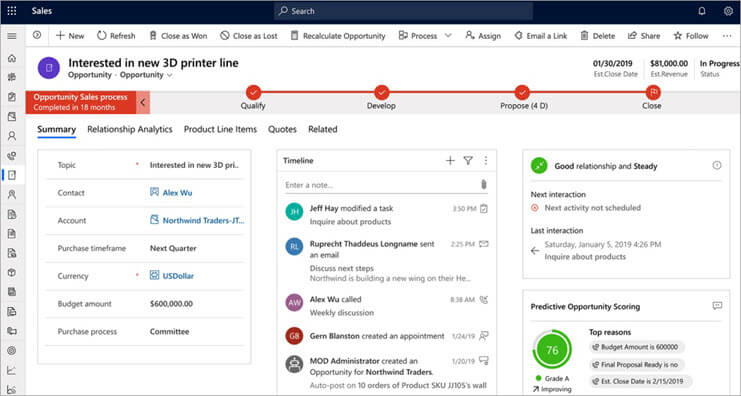Click the AW avatar in timeline
741x396 pixels.
(294, 302)
